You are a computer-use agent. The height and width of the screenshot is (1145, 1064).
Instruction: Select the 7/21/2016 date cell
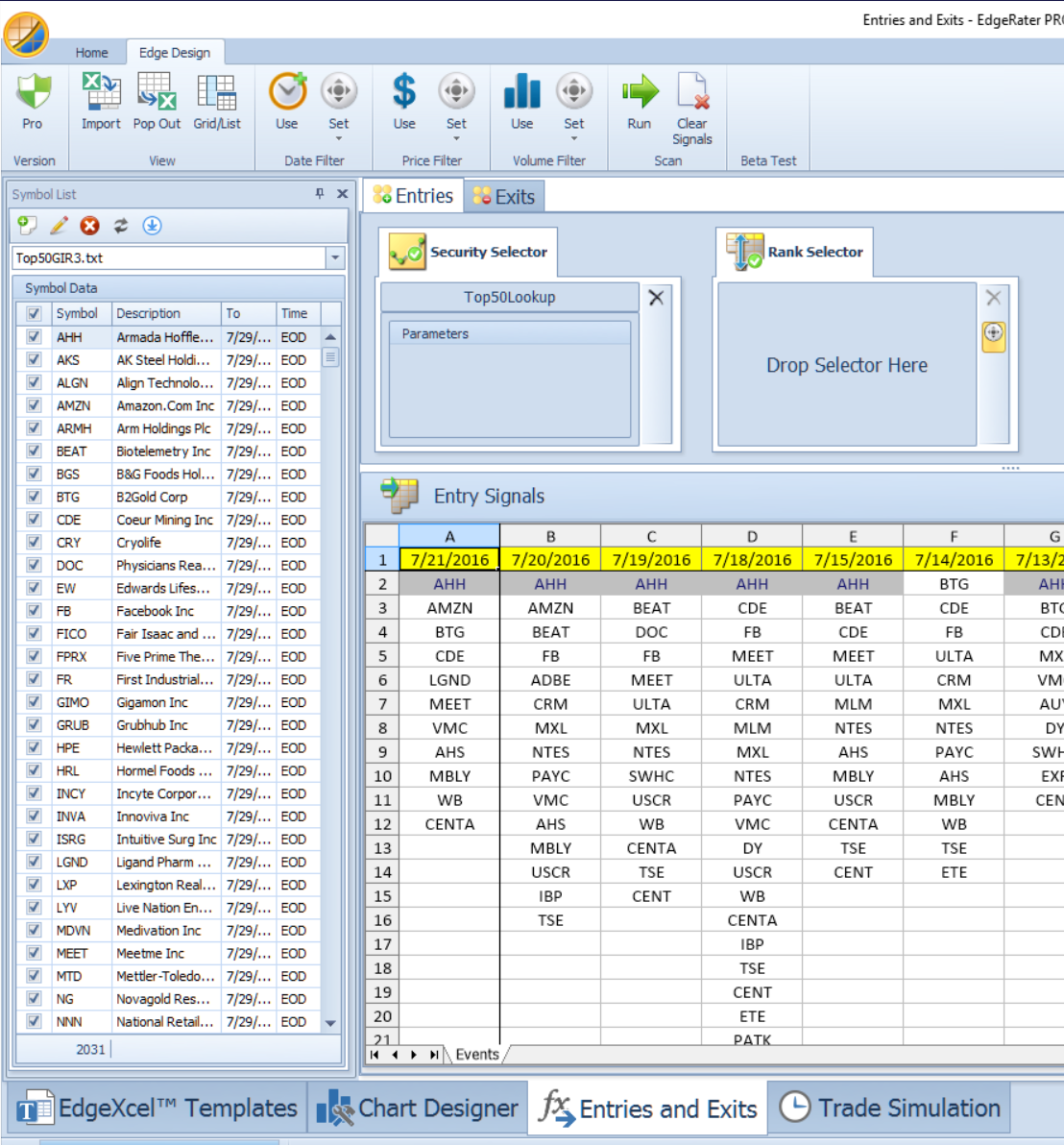tap(449, 559)
